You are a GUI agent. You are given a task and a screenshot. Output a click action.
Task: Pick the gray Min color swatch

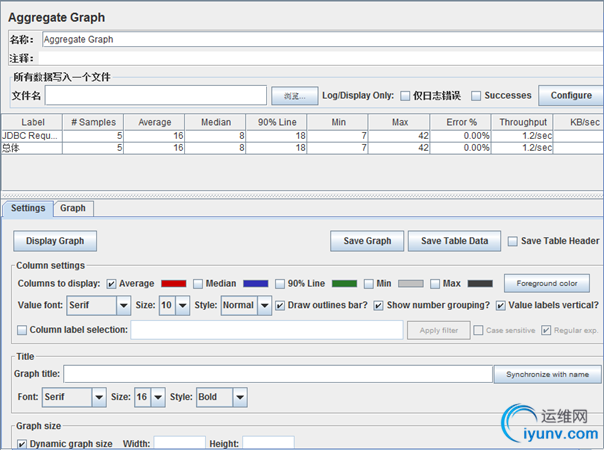click(411, 284)
